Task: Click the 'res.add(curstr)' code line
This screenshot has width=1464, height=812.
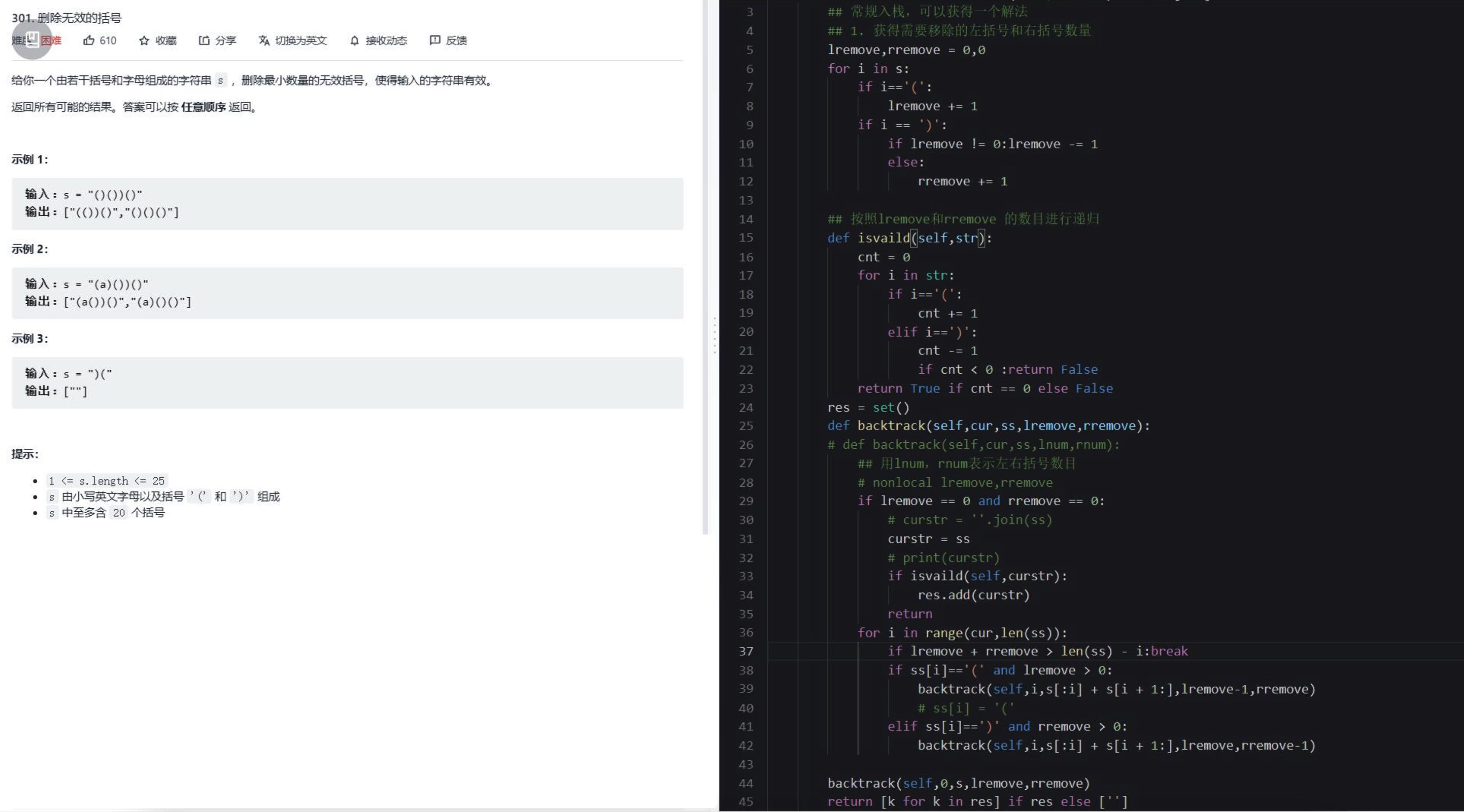Action: click(973, 595)
